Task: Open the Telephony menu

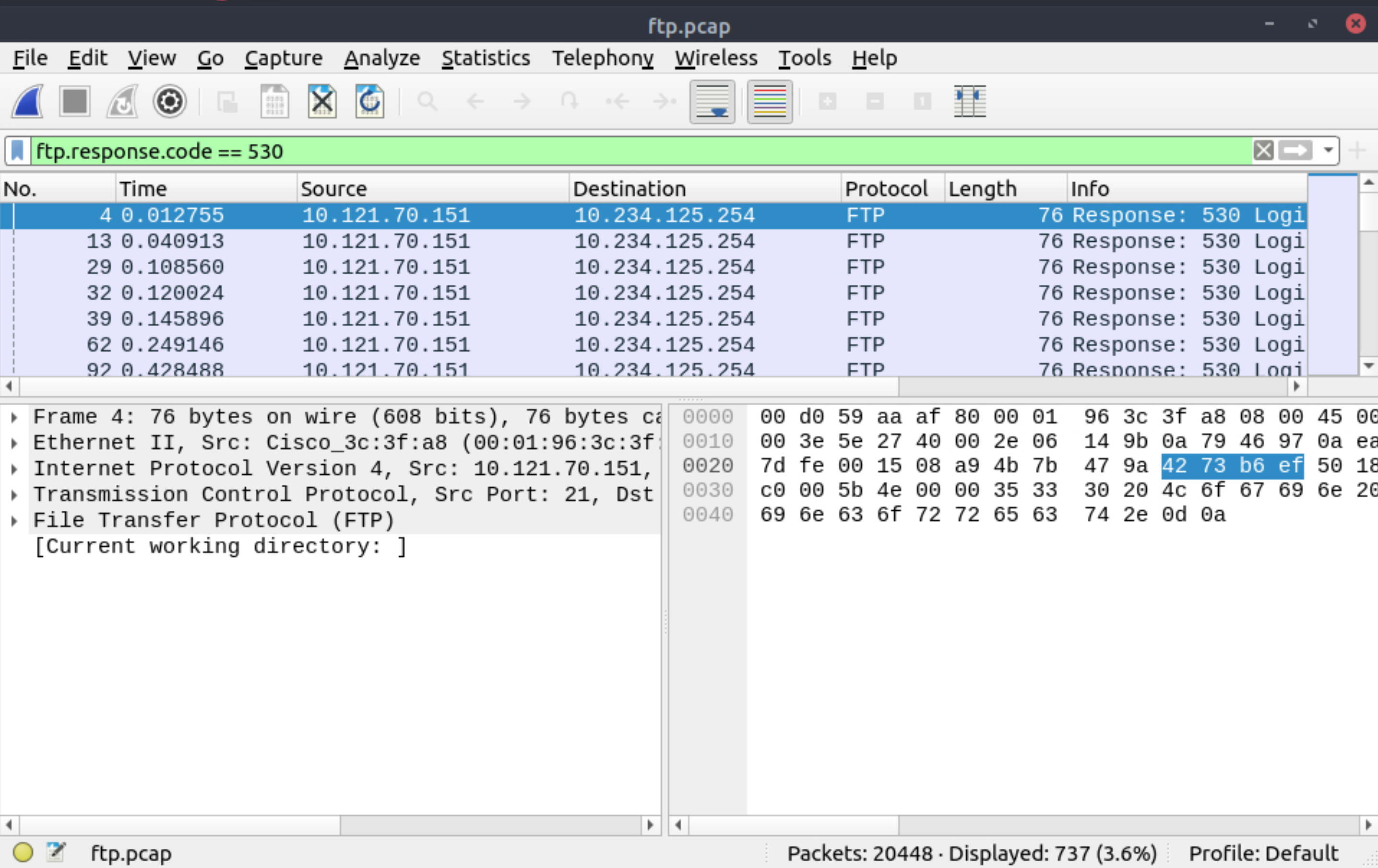Action: click(602, 58)
